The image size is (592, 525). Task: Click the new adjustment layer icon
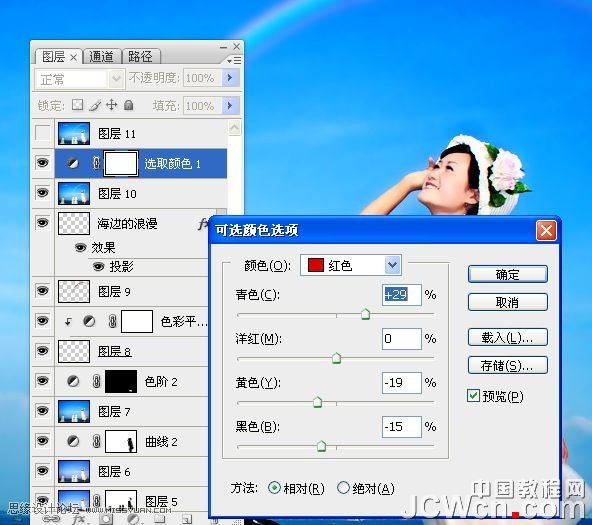click(x=133, y=519)
